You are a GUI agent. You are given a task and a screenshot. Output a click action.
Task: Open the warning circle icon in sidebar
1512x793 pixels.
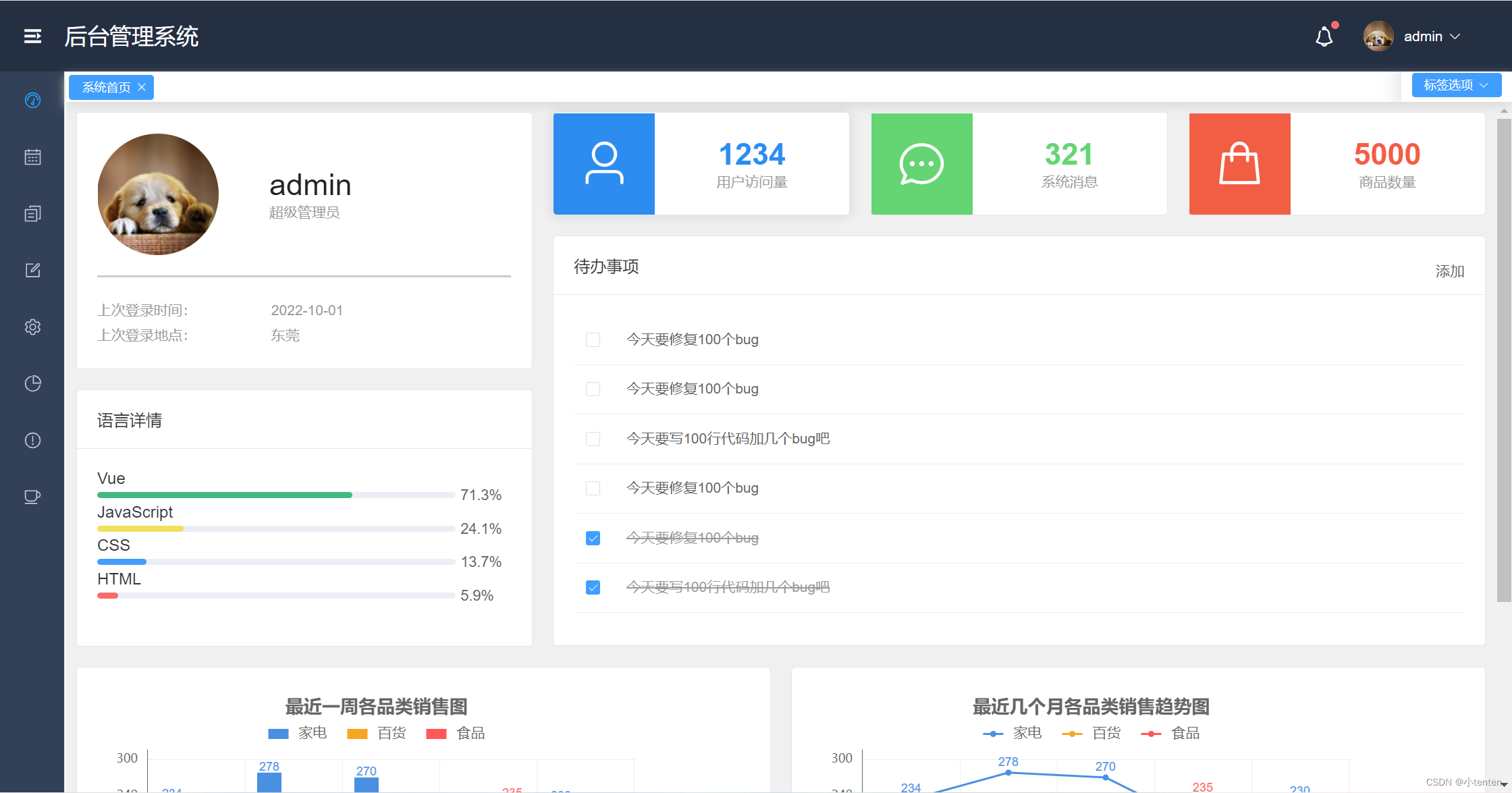32,440
